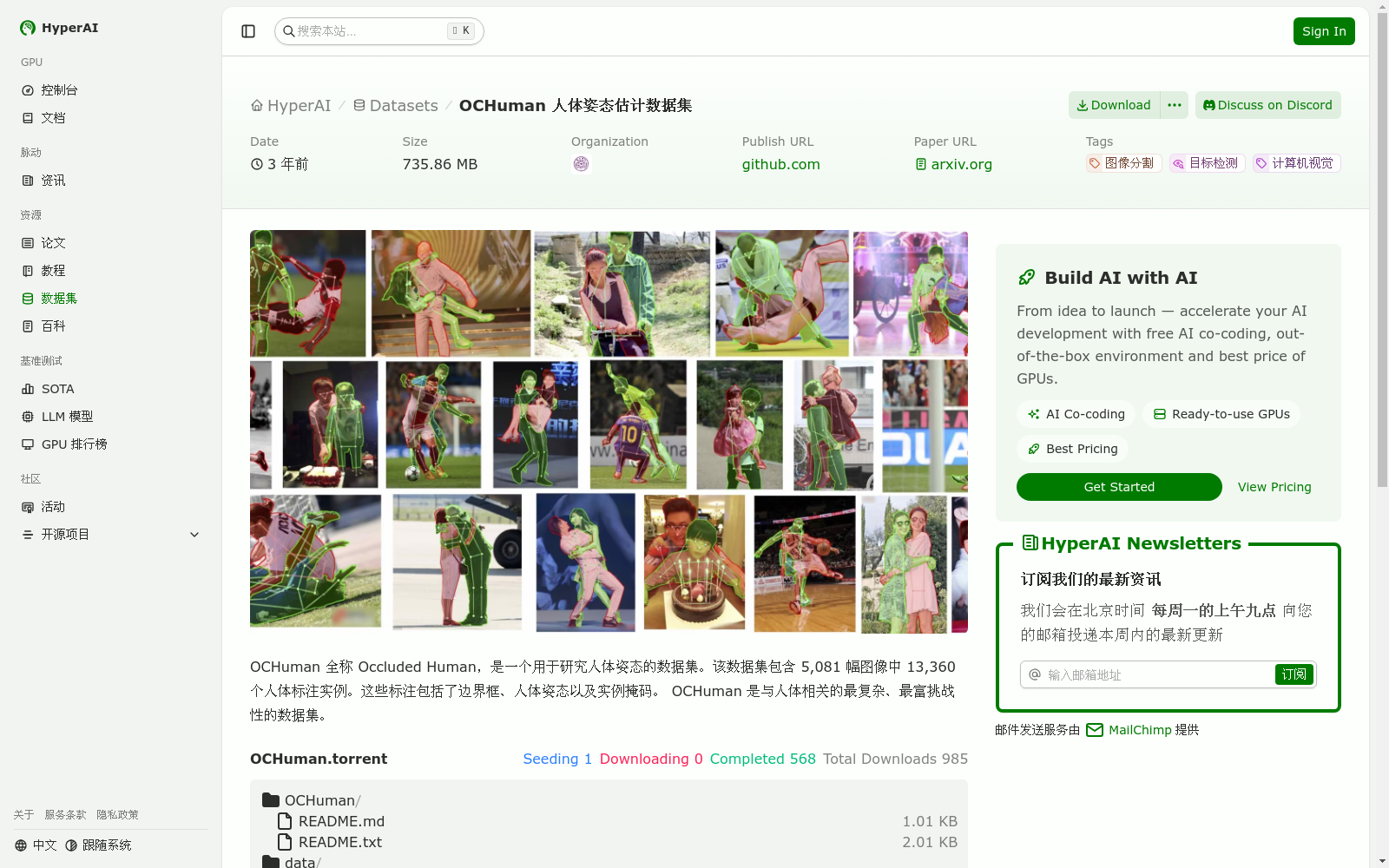Click the Best Pricing chip
Viewport: 1389px width, 868px height.
point(1072,449)
